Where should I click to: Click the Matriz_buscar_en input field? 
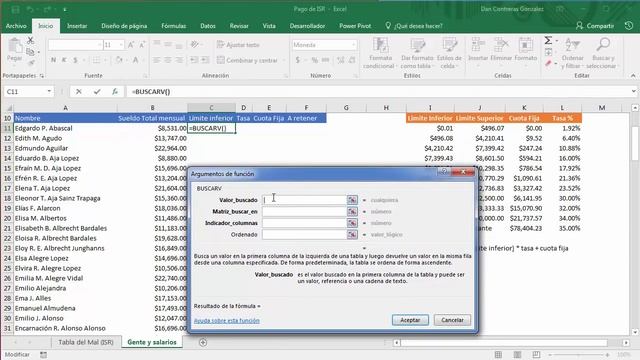pos(304,211)
